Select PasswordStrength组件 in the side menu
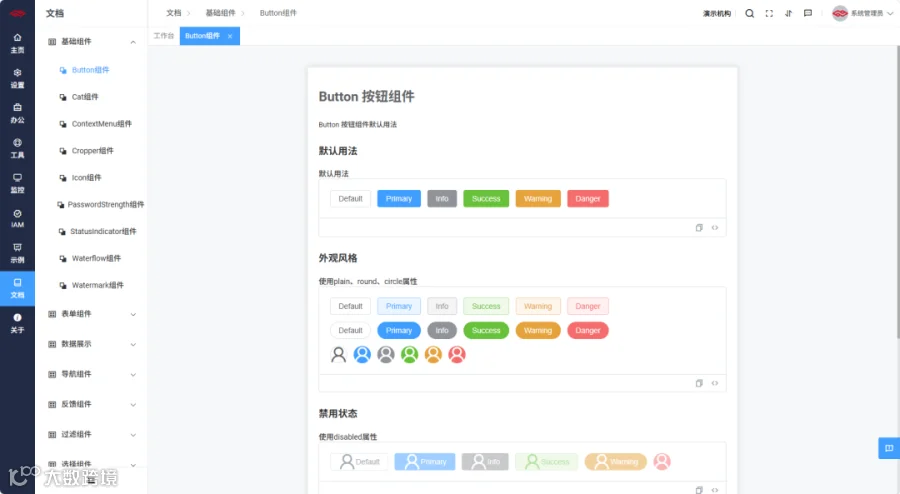The height and width of the screenshot is (494, 900). point(106,205)
